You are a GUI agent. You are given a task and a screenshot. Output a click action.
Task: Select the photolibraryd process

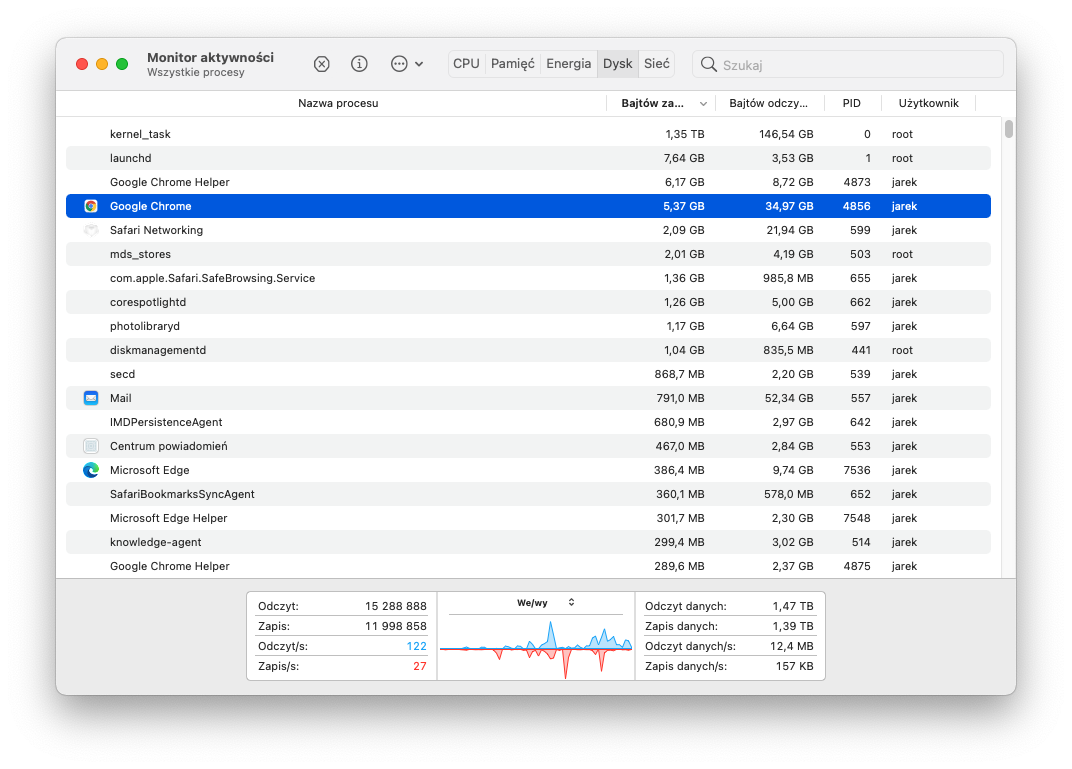(528, 326)
